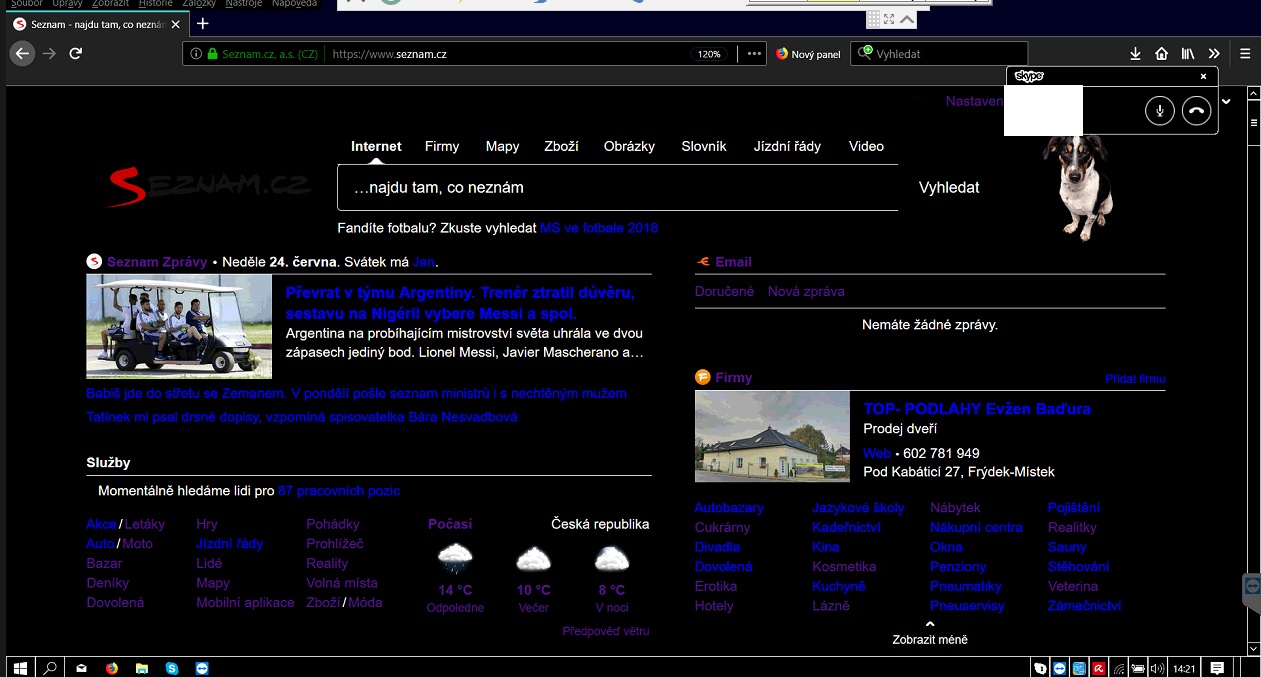This screenshot has width=1261, height=677.
Task: Mute microphone in the Skype call widget
Action: [1159, 110]
